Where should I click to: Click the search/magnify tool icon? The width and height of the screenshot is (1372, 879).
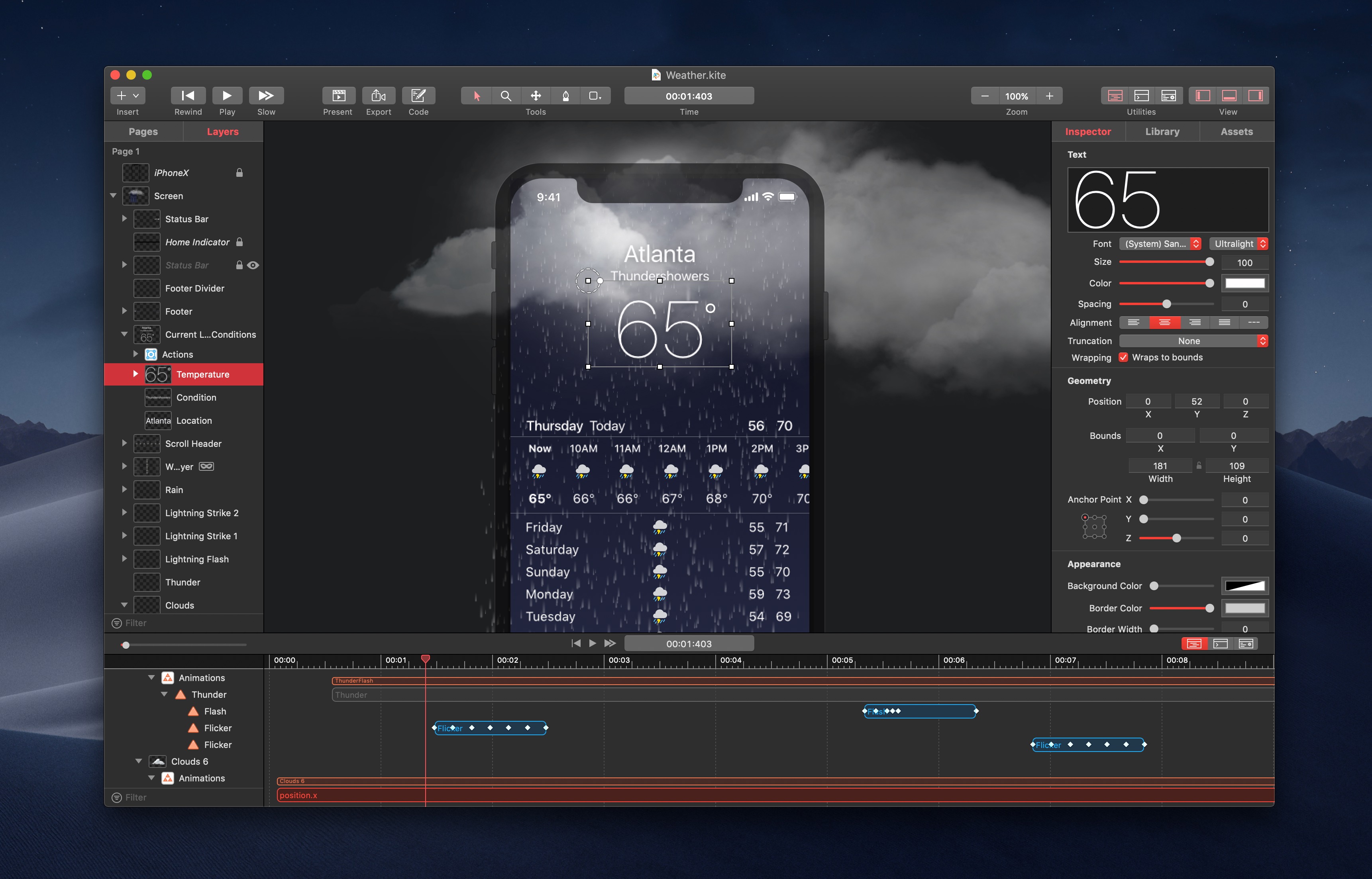coord(507,95)
